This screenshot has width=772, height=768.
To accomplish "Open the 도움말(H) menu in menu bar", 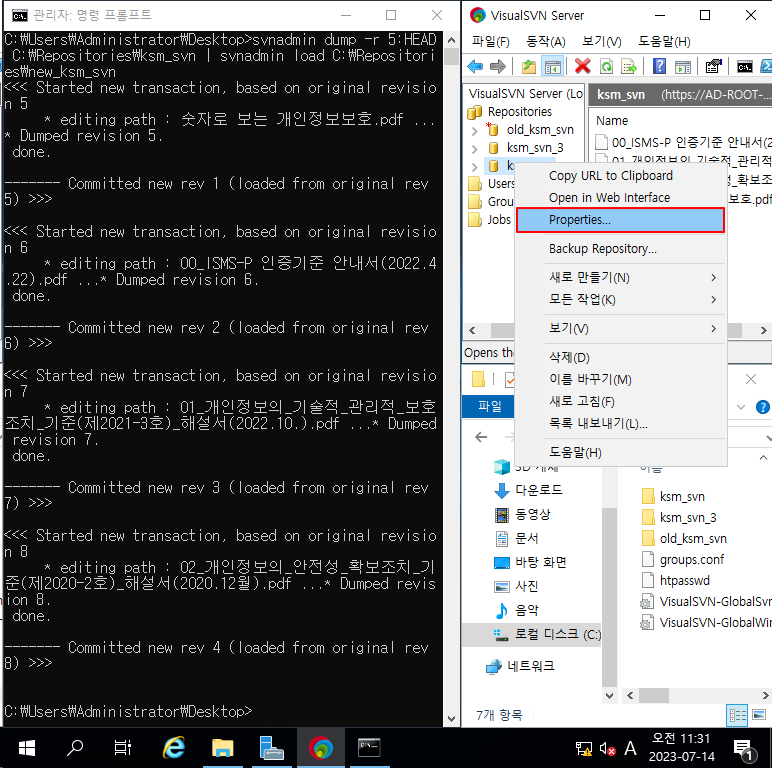I will (664, 41).
